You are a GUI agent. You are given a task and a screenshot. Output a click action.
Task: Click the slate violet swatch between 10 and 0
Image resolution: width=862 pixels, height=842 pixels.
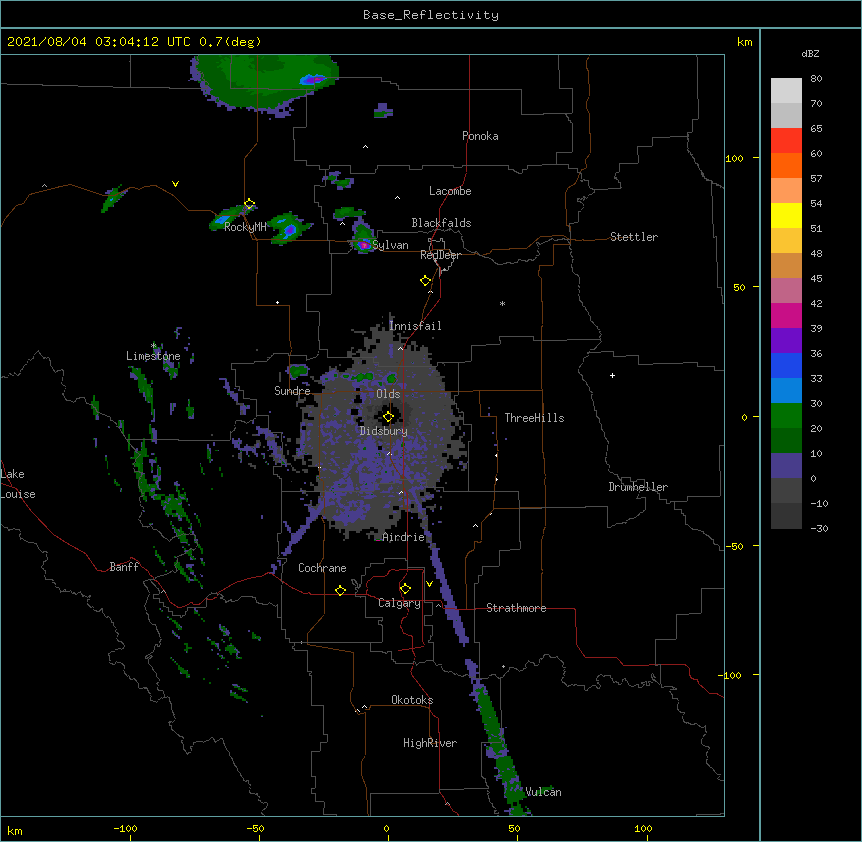[786, 466]
